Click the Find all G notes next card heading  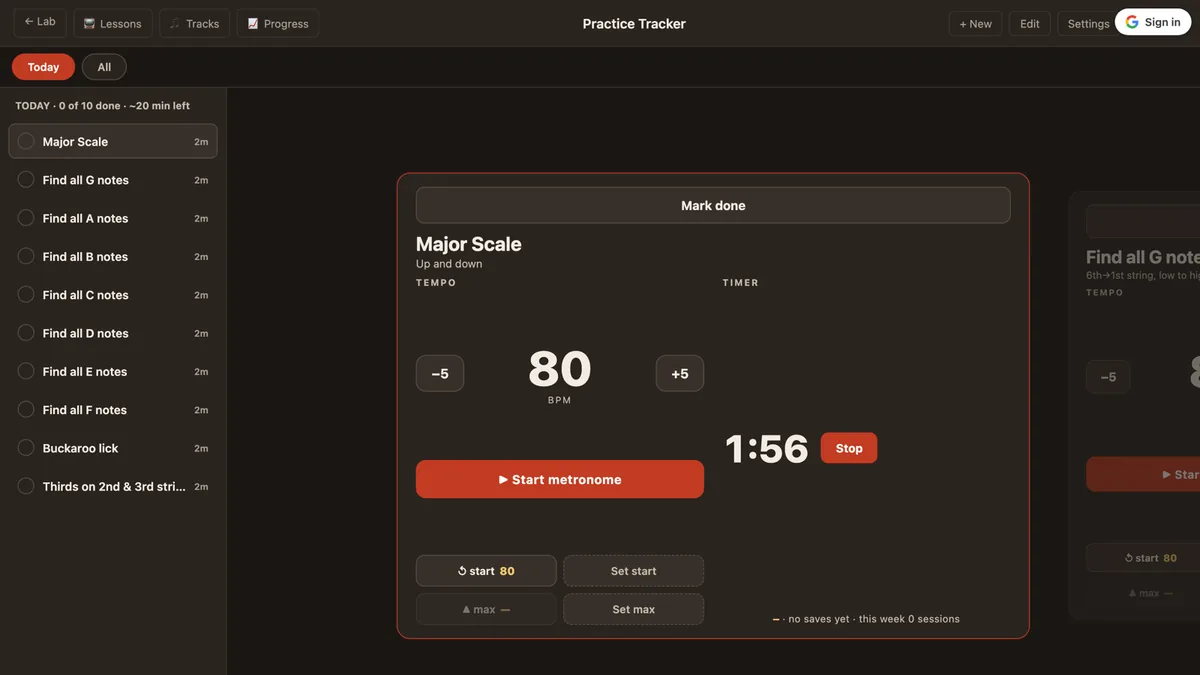tap(1143, 257)
